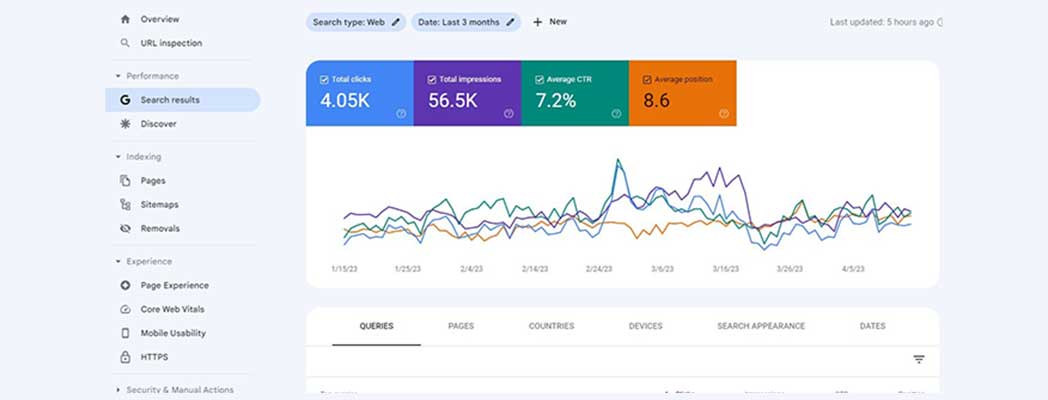The height and width of the screenshot is (400, 1048).
Task: Click the HTTPS padlock icon
Action: [125, 357]
